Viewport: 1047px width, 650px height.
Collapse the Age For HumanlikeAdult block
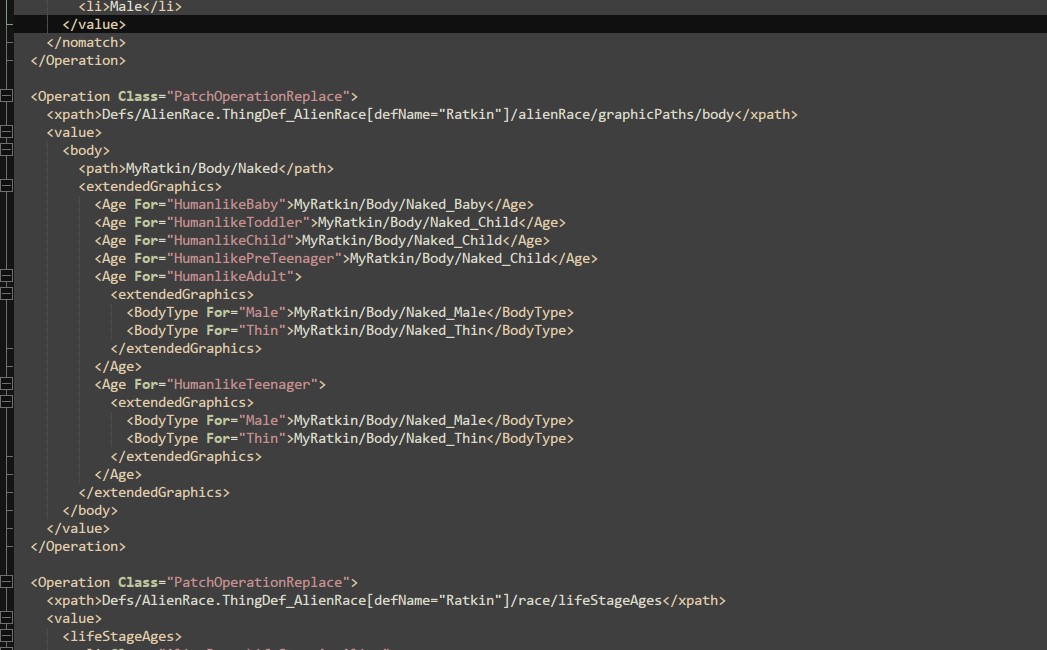click(6, 277)
